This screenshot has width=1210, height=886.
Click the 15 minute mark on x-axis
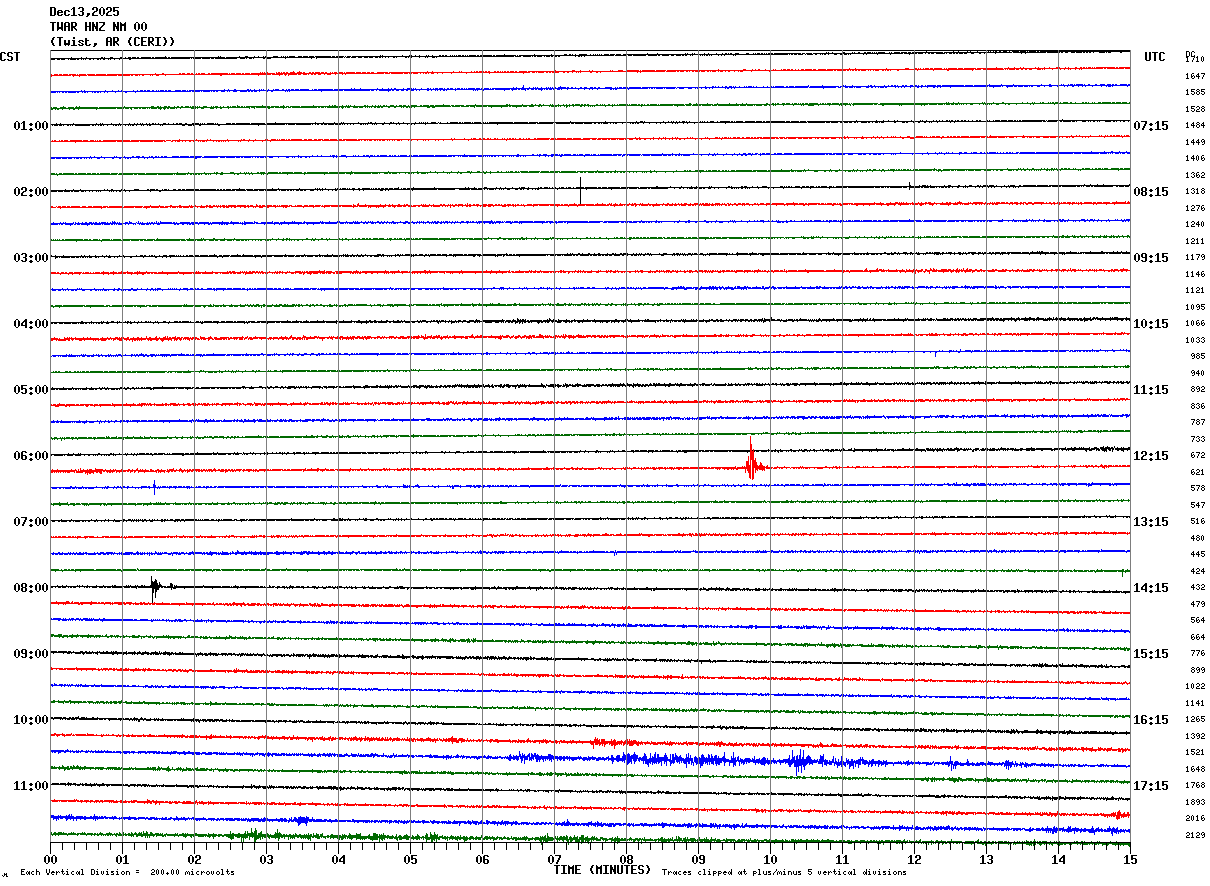pos(1129,859)
